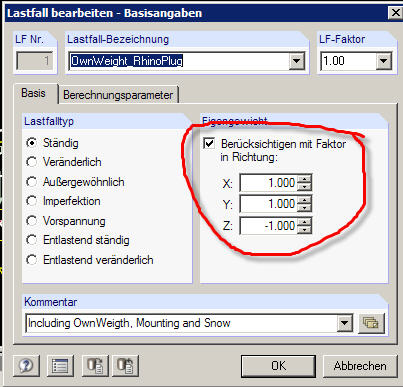403x387 pixels.
Task: Click the Lastfall-Bezeichnung label
Action: [x=118, y=39]
